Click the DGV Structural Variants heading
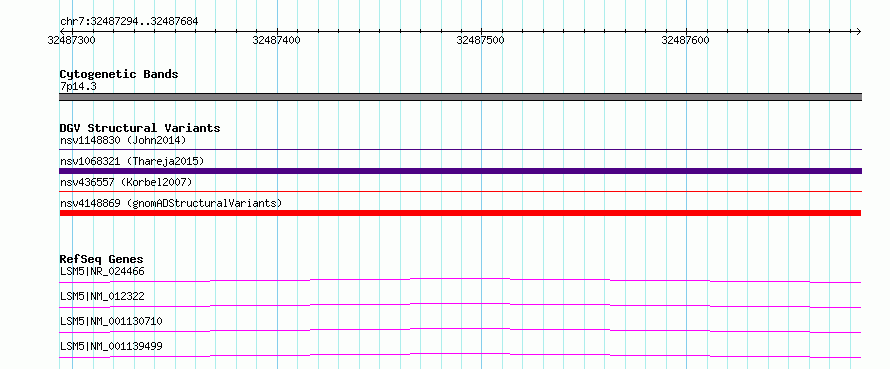This screenshot has height=369, width=890. (x=140, y=128)
